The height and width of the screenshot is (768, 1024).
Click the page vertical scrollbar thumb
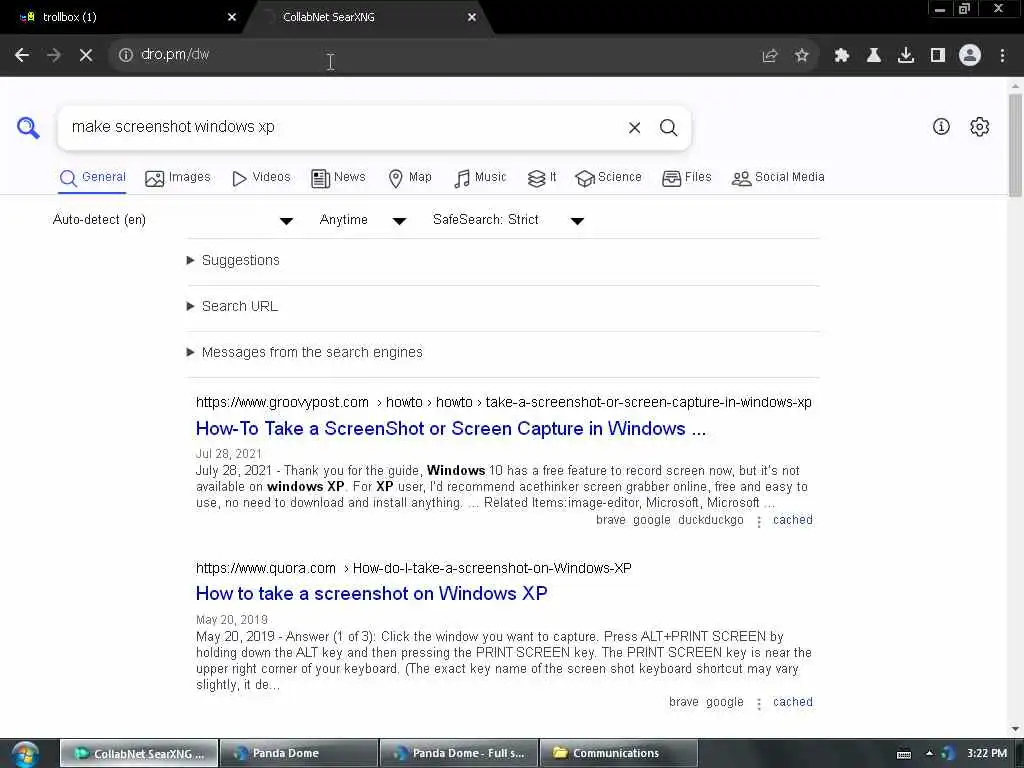pos(1015,145)
